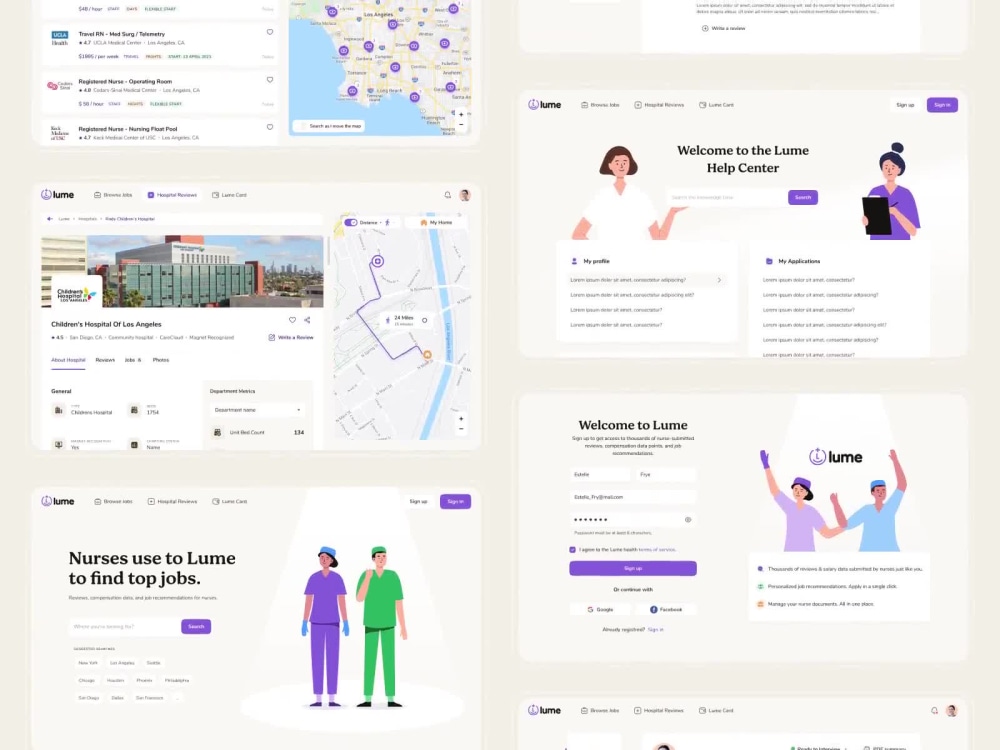Open the walking mode dropdown beside Distance
Viewport: 1000px width, 750px height.
point(390,223)
